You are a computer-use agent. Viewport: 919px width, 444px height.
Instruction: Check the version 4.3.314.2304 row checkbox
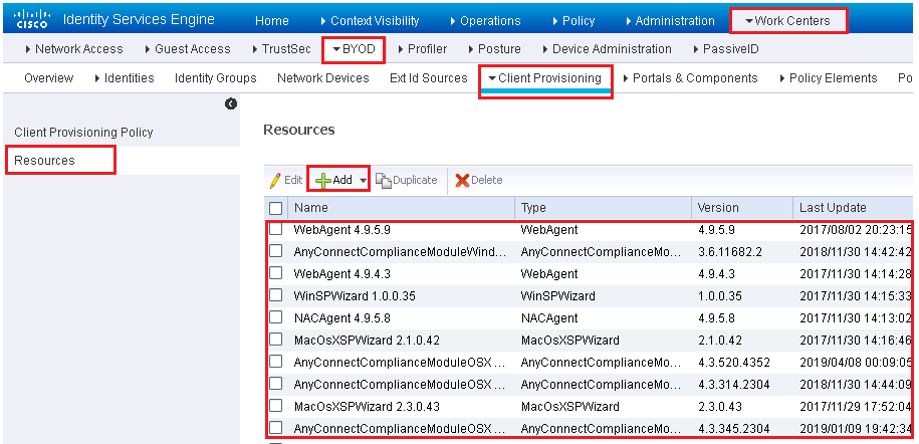tap(275, 384)
